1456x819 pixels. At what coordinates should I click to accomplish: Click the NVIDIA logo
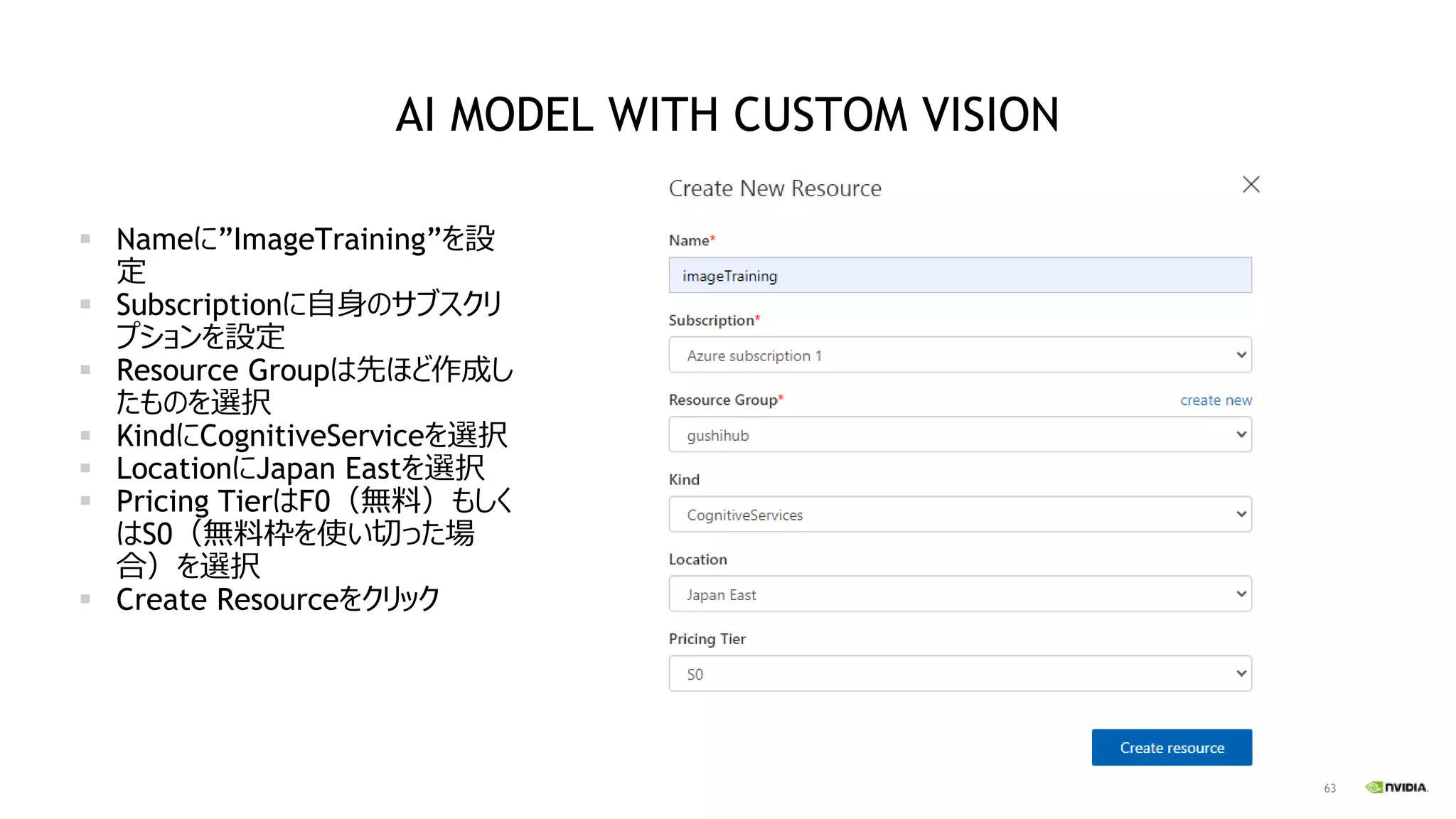click(1396, 787)
